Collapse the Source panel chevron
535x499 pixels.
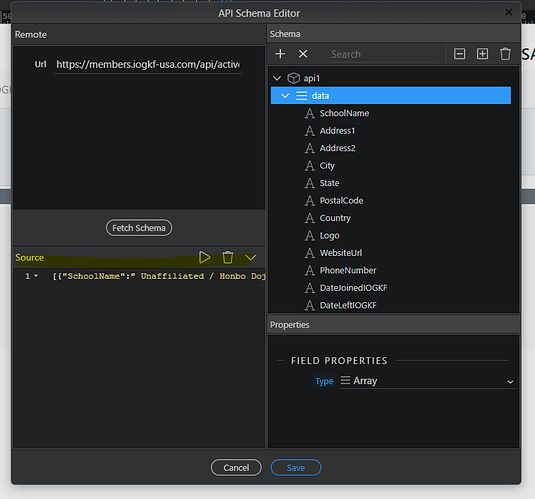coord(250,258)
